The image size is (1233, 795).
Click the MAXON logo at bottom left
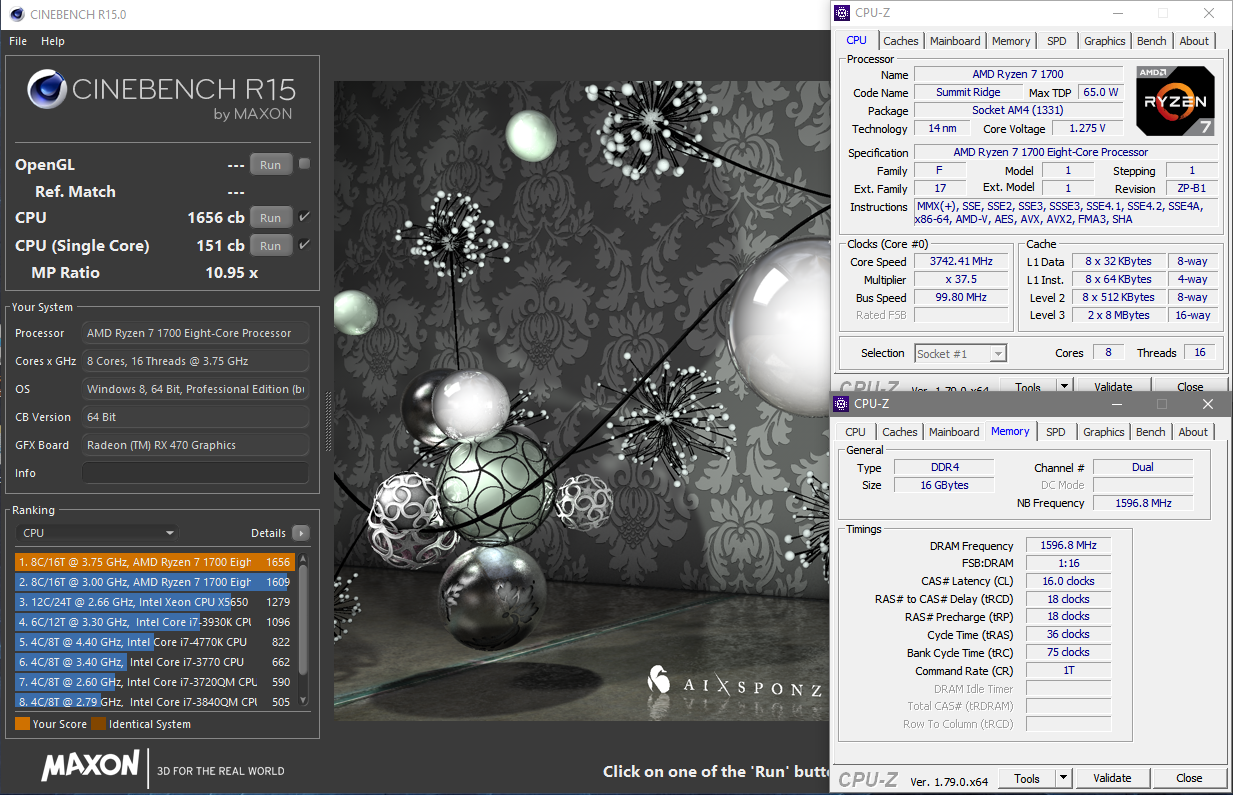coord(90,767)
